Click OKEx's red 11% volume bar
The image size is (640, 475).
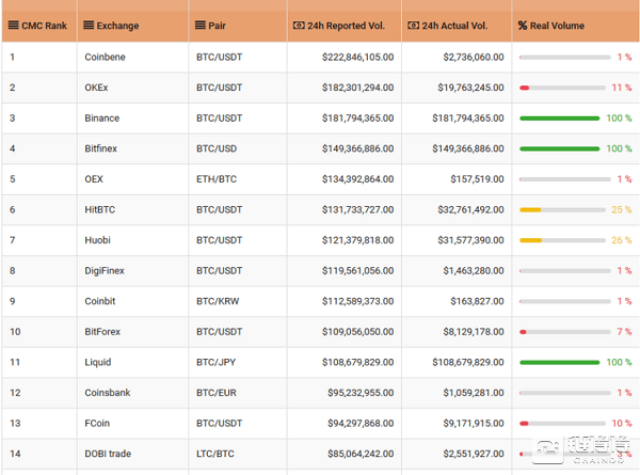coord(525,88)
